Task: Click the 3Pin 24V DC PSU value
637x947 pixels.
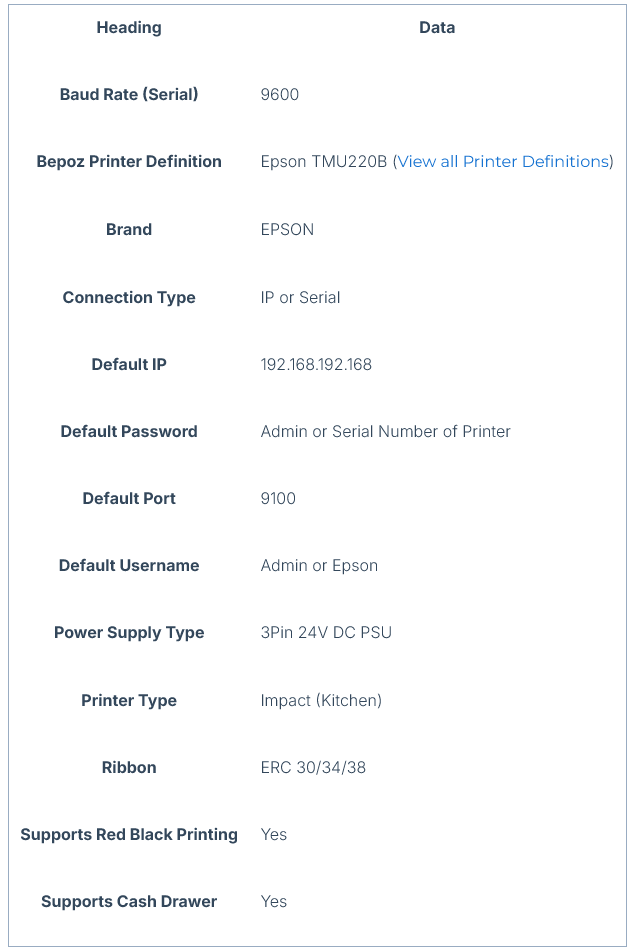Action: 326,632
